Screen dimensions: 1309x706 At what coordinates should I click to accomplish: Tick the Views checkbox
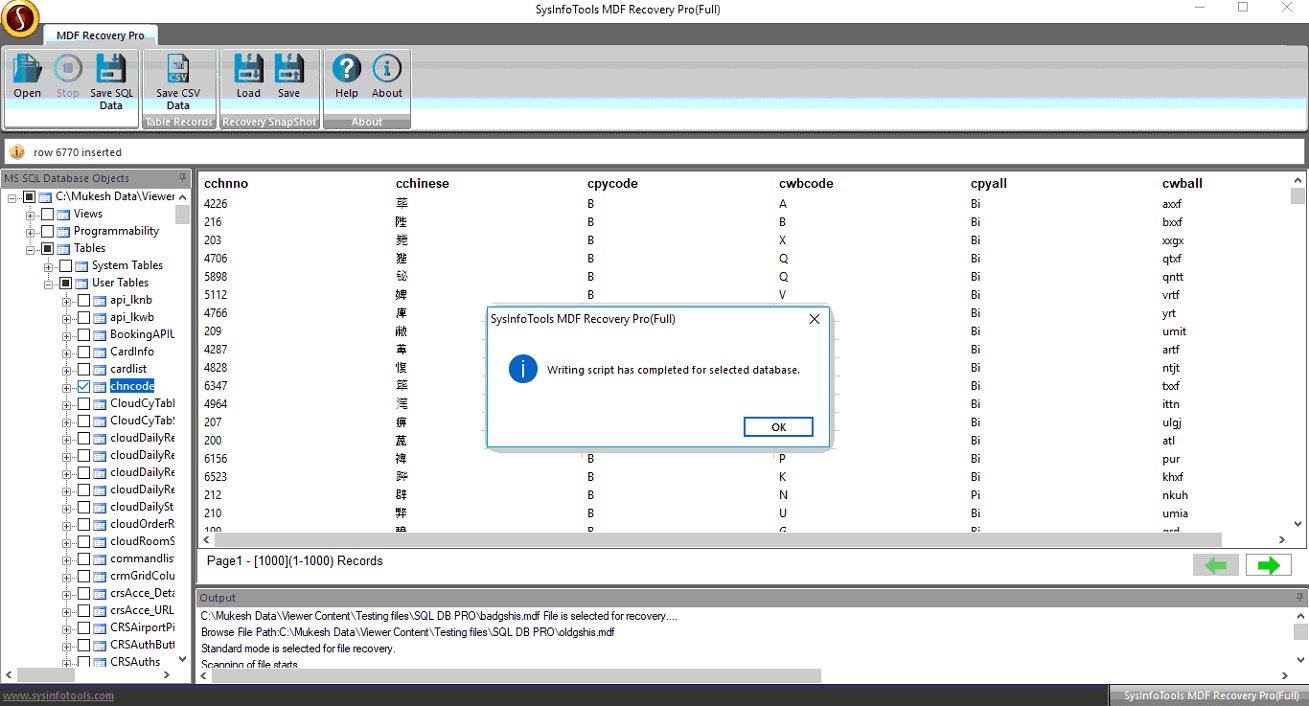tap(47, 214)
